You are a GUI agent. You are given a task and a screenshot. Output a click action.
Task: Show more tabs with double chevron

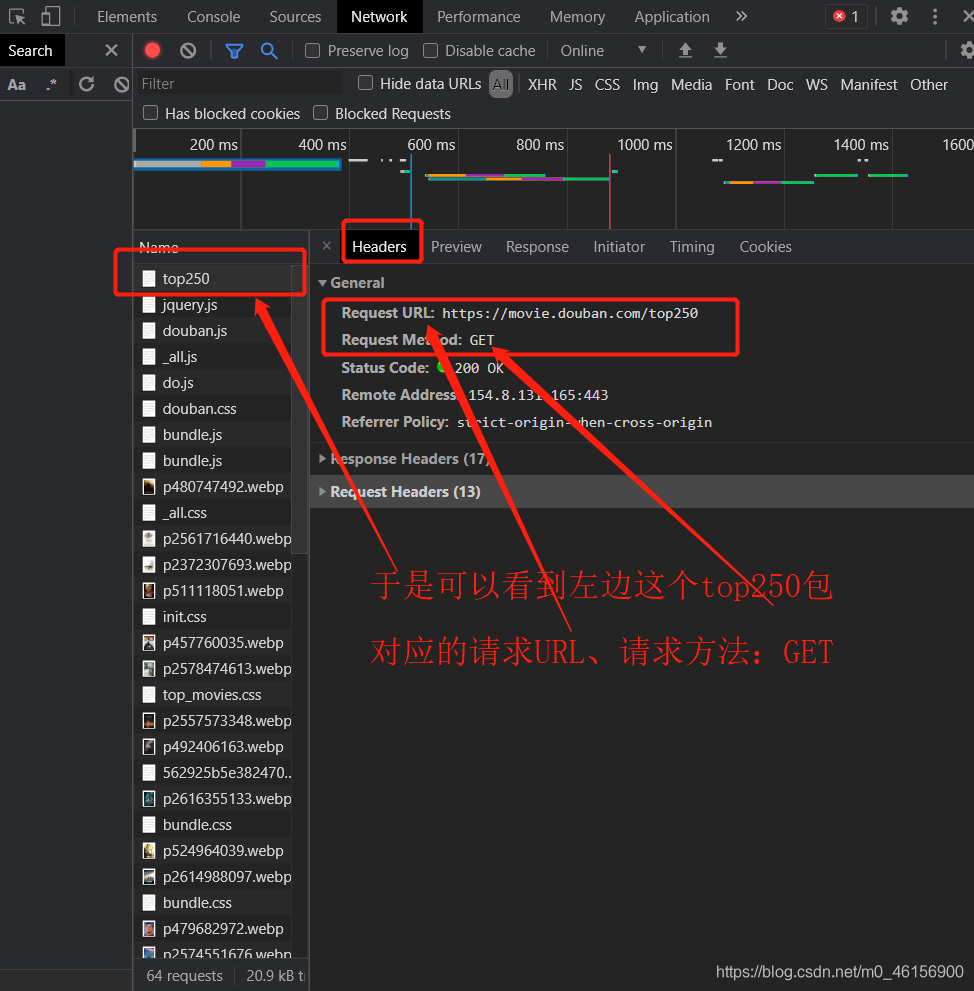pyautogui.click(x=741, y=16)
